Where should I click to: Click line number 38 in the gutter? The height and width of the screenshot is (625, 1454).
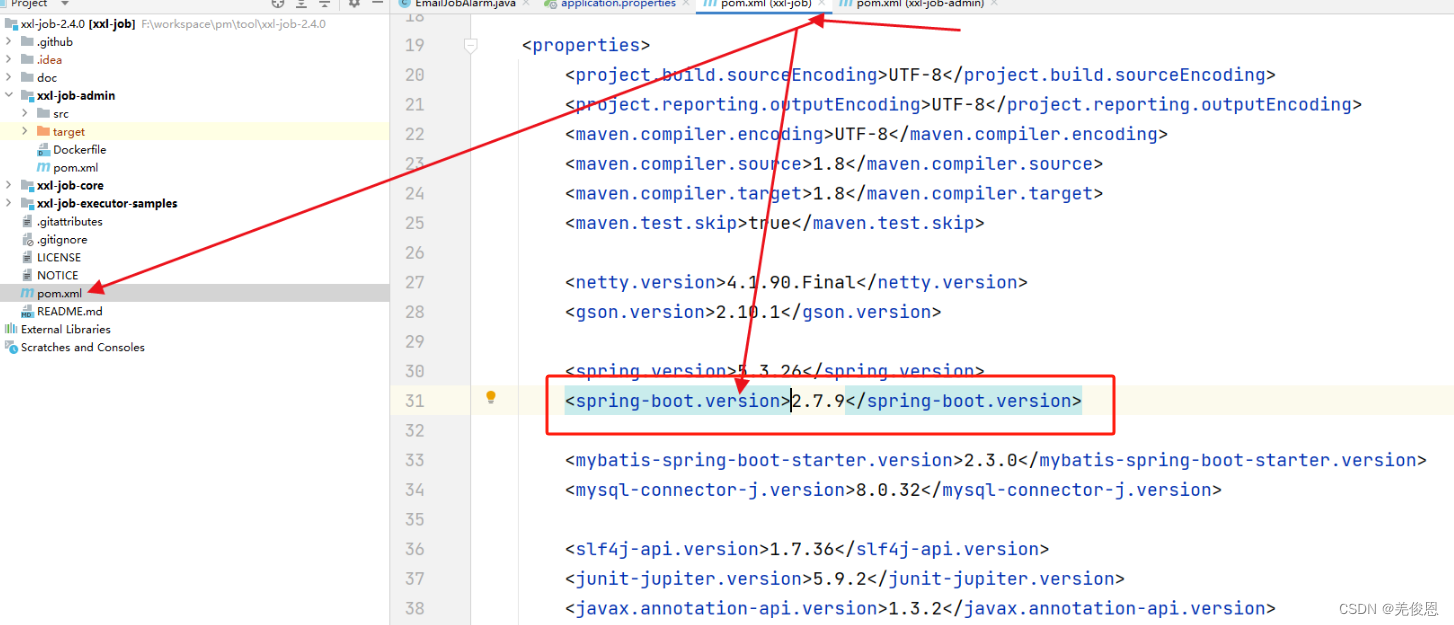414,609
